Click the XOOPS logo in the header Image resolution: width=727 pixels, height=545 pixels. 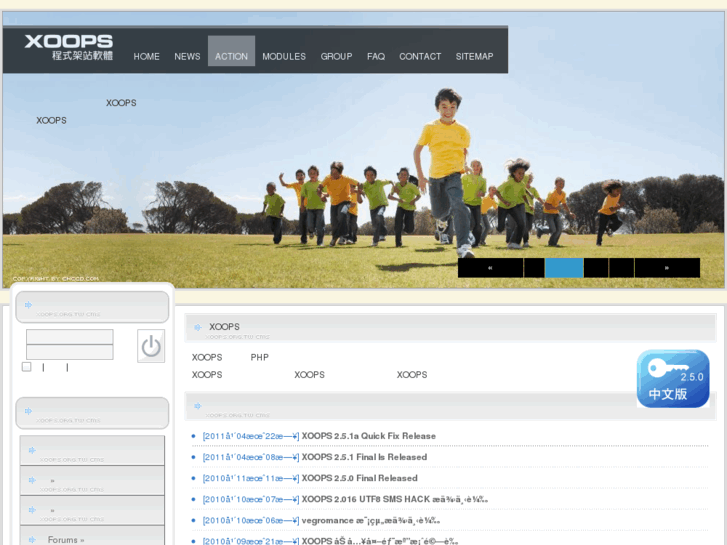pos(69,47)
